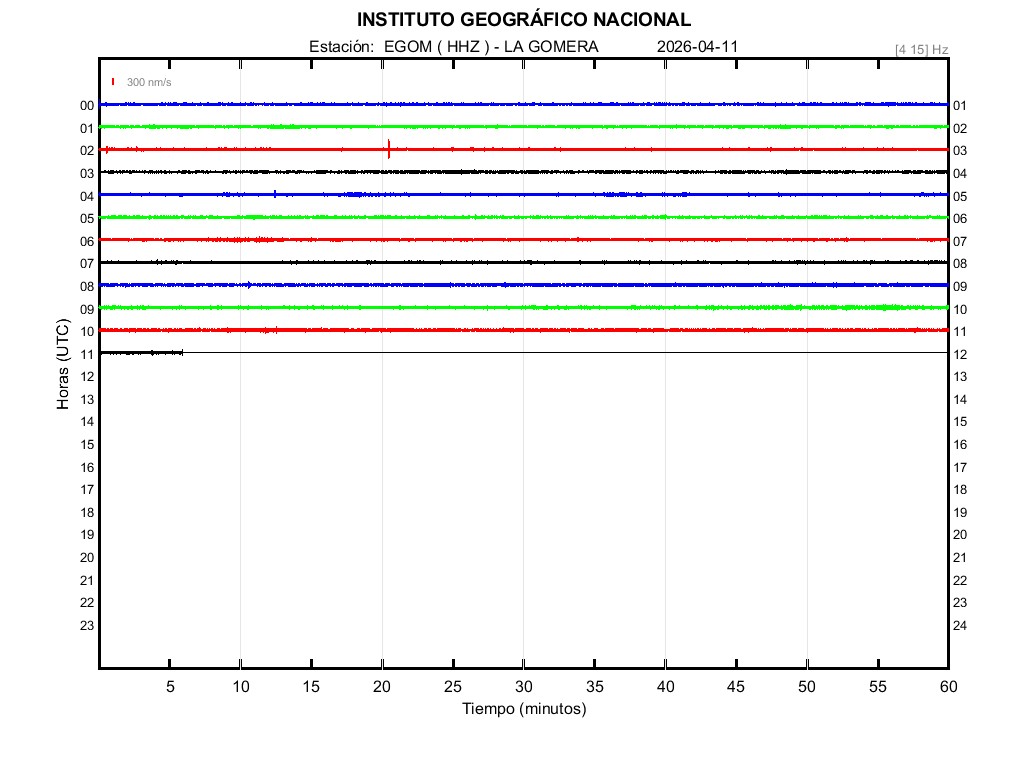1024x768 pixels.
Task: Click the large red spike near minute 20
Action: point(388,150)
